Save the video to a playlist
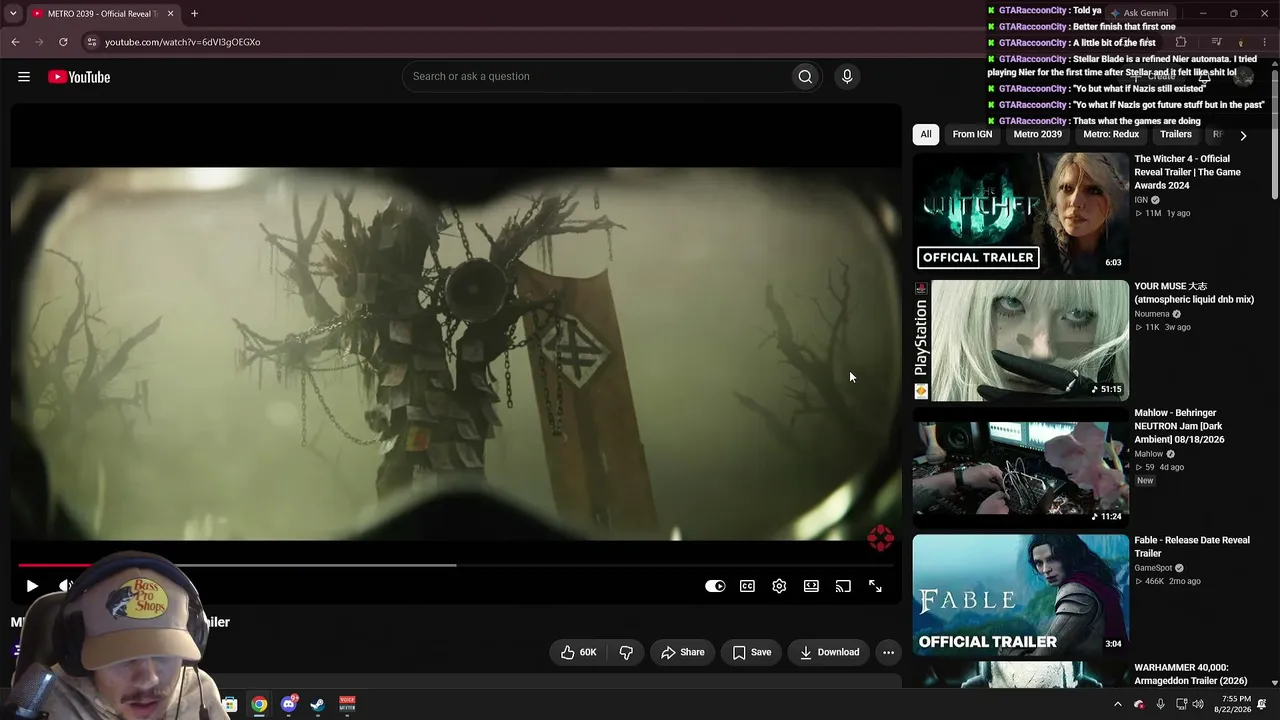 click(752, 652)
